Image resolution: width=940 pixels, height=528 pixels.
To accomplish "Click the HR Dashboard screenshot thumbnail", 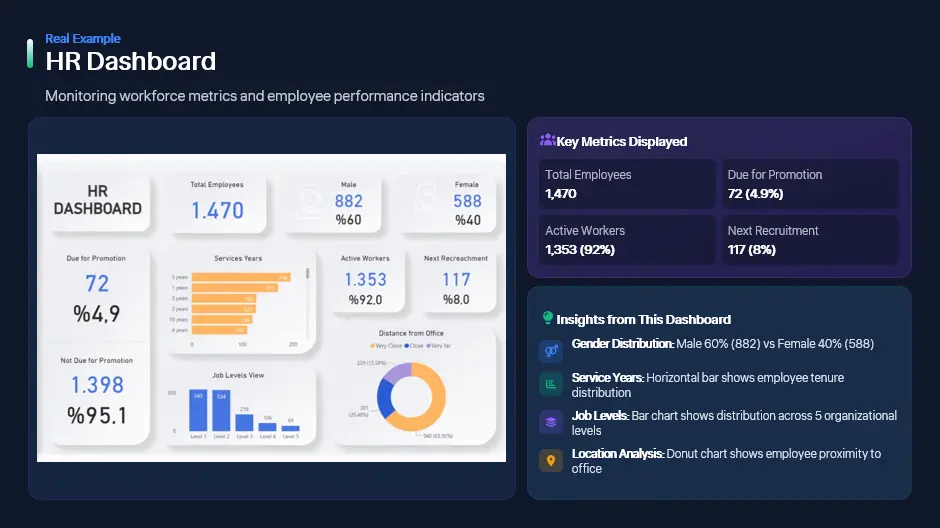I will (271, 308).
